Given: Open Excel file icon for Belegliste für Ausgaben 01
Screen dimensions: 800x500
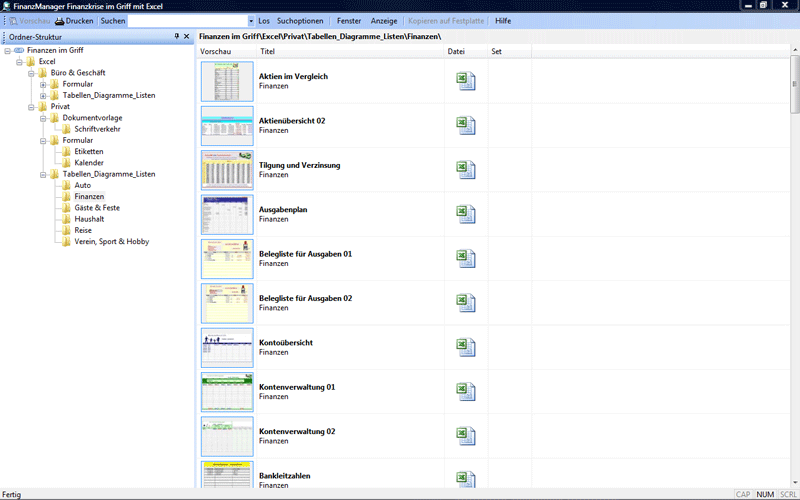Looking at the screenshot, I should pyautogui.click(x=466, y=259).
